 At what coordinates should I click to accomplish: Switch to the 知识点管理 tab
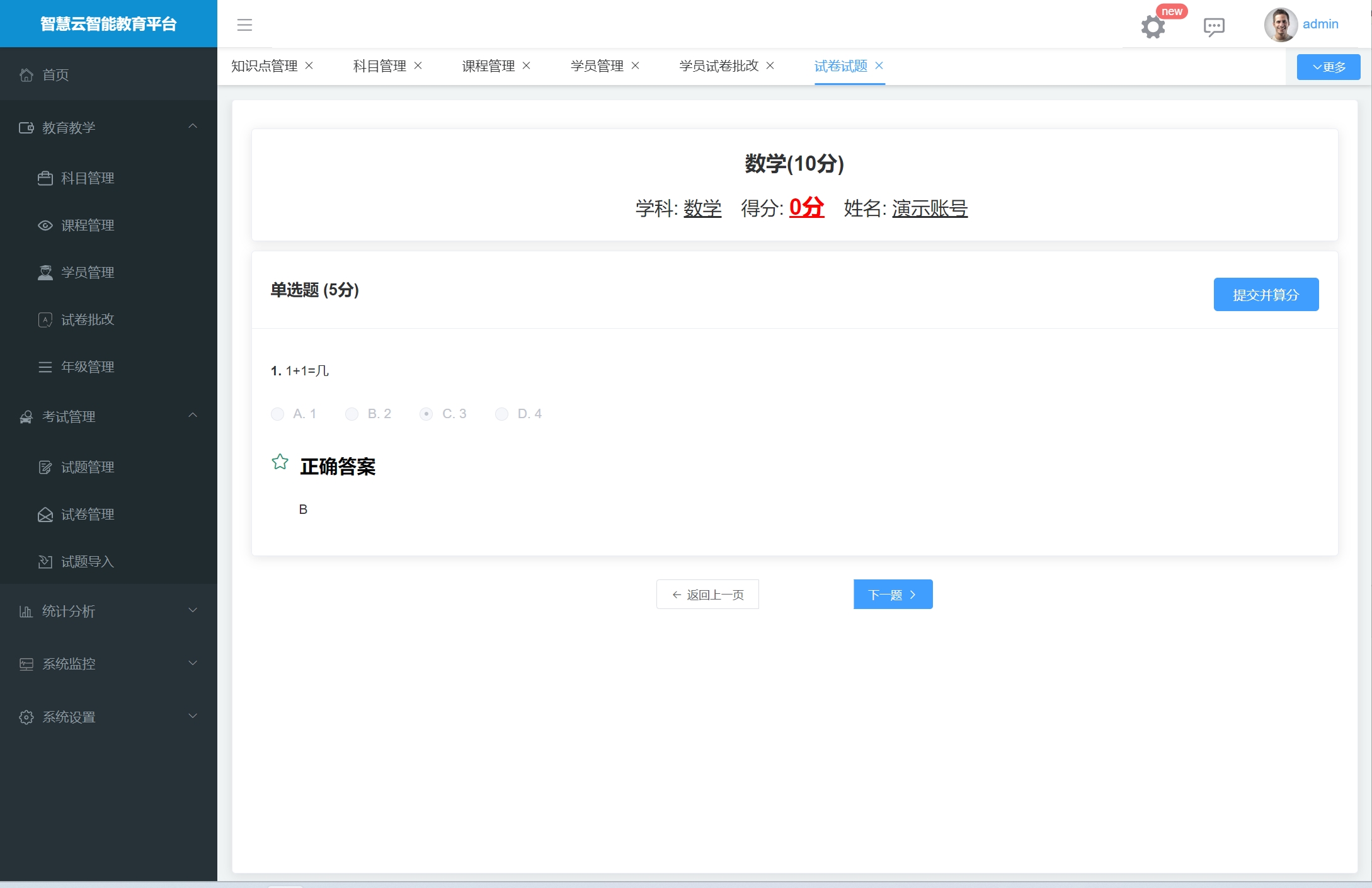pos(264,66)
